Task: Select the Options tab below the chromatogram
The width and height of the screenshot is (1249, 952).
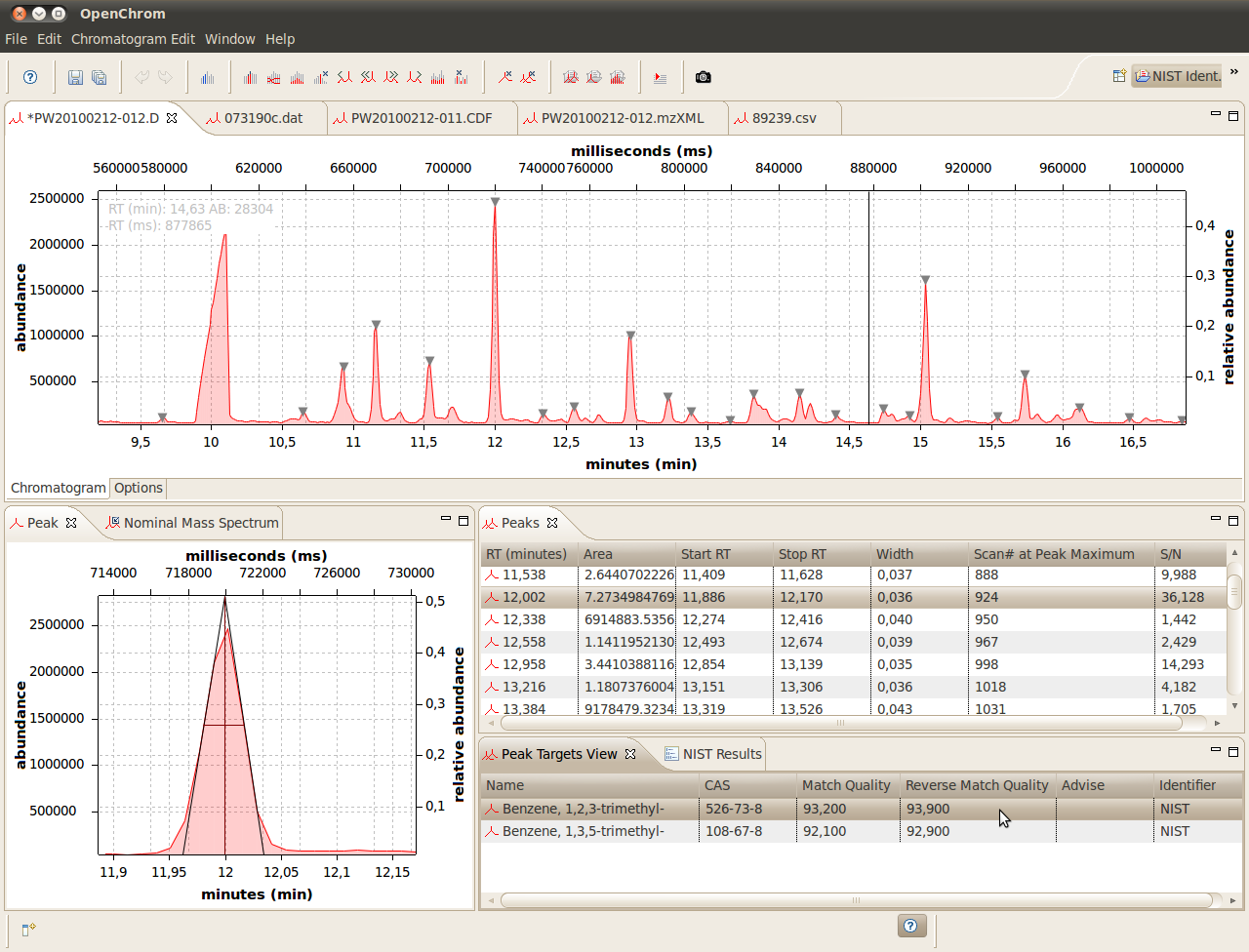Action: coord(139,488)
